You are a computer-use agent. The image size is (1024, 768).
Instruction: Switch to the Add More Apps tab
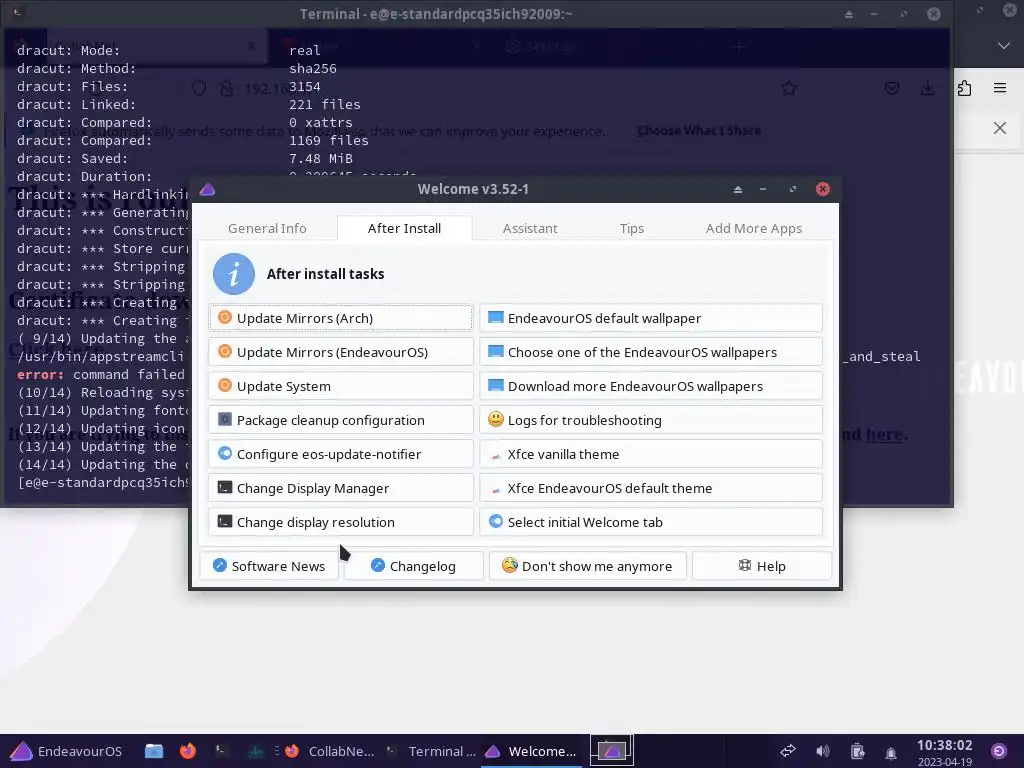pos(754,229)
